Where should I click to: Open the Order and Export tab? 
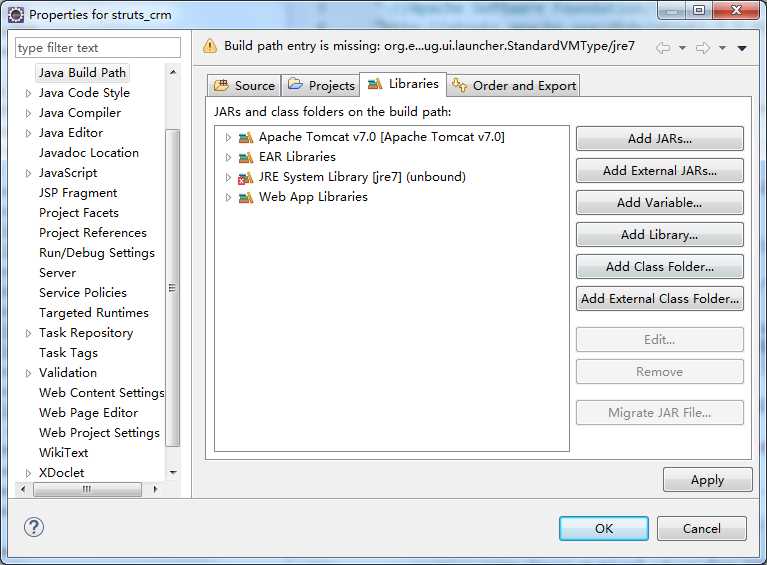point(513,86)
